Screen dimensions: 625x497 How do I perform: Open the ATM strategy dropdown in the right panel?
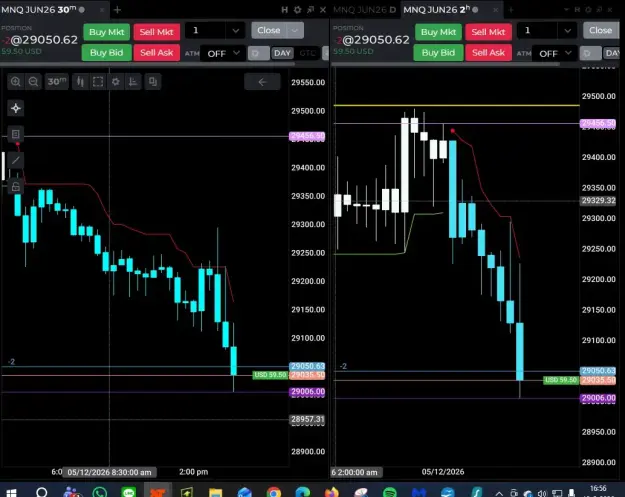(553, 53)
